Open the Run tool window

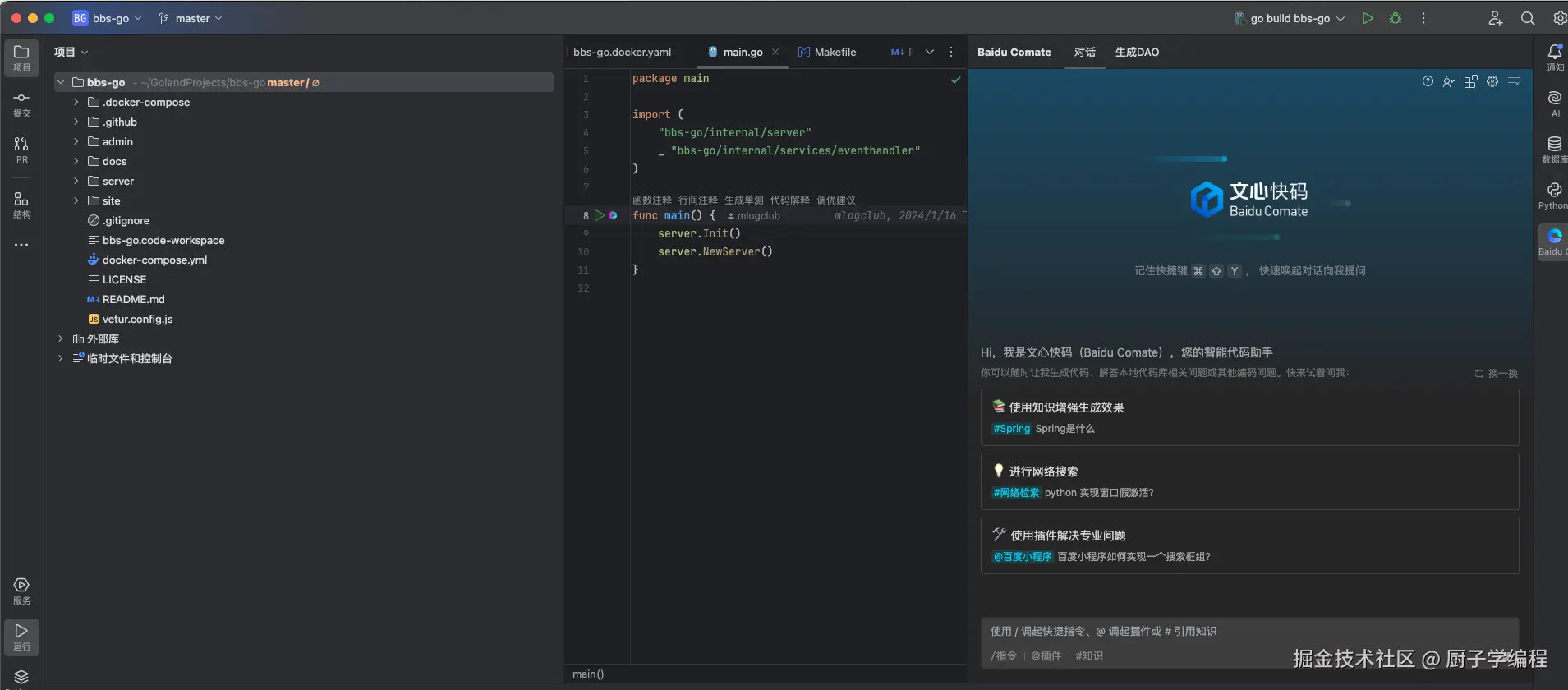[21, 637]
